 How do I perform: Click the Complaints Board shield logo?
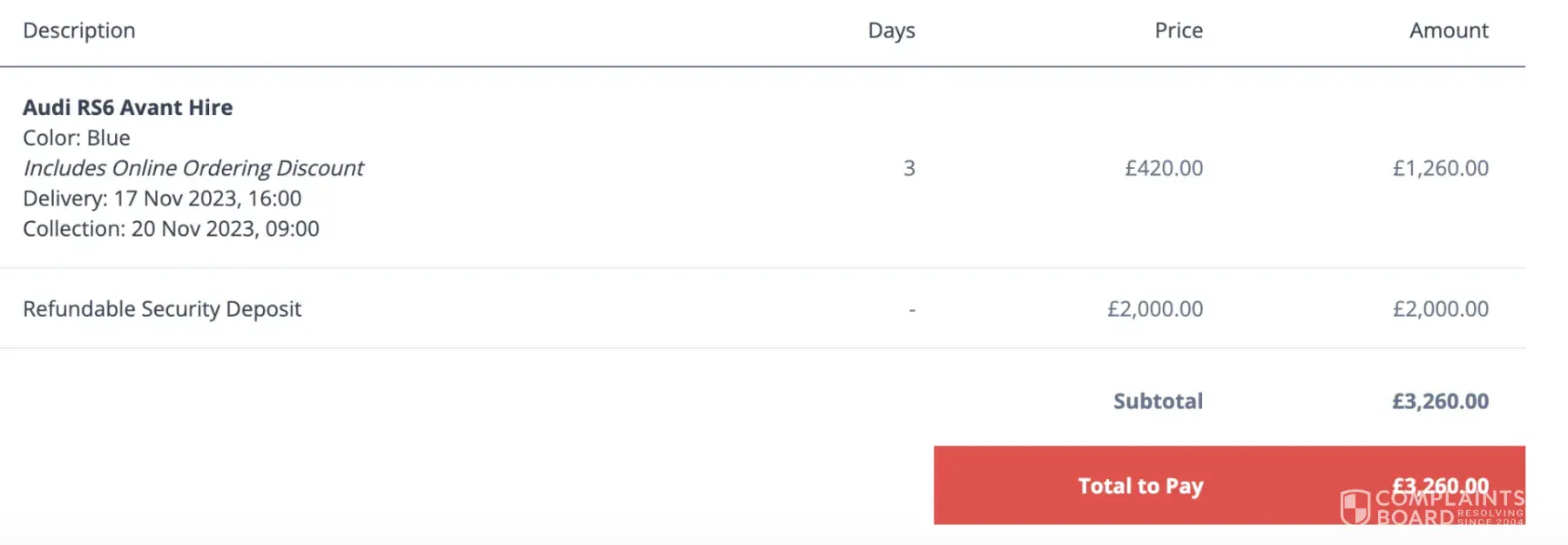point(1355,507)
